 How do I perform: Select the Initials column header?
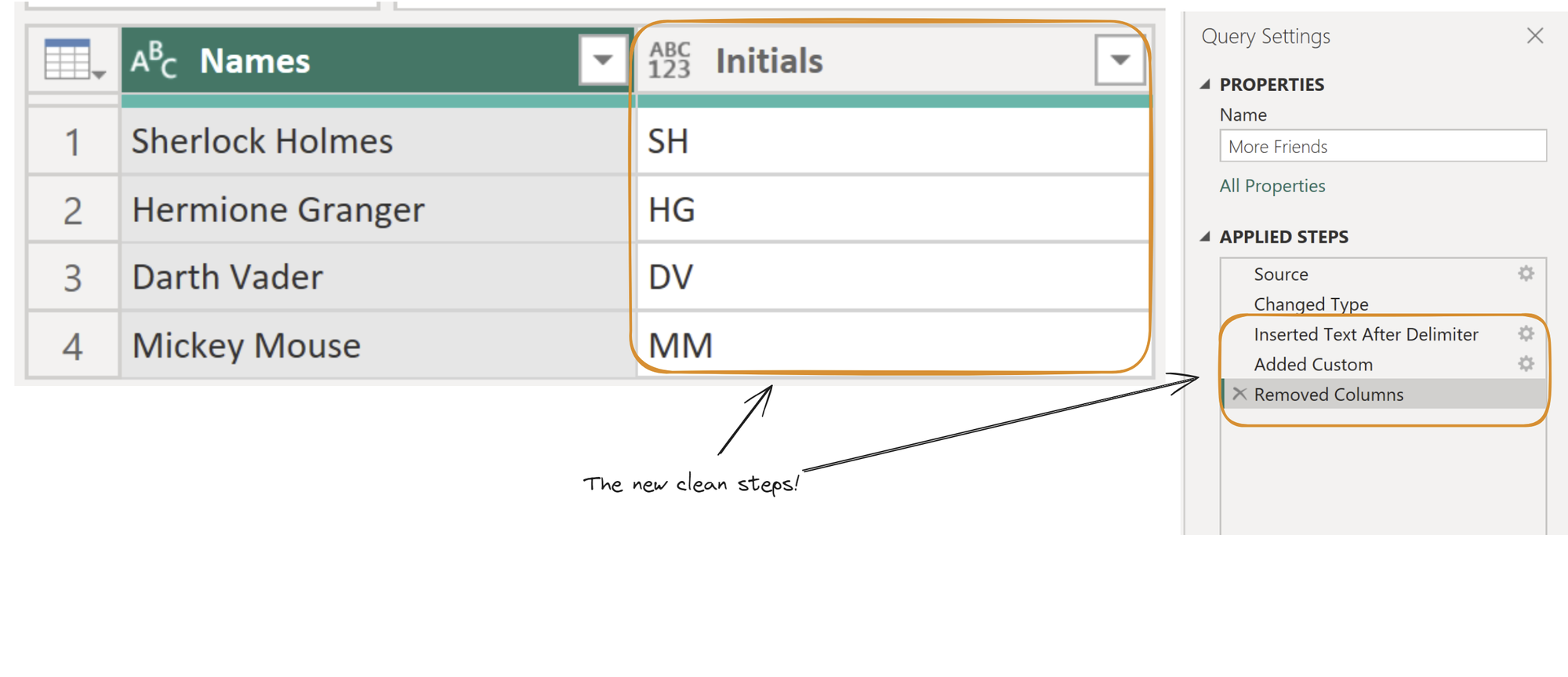coord(862,61)
